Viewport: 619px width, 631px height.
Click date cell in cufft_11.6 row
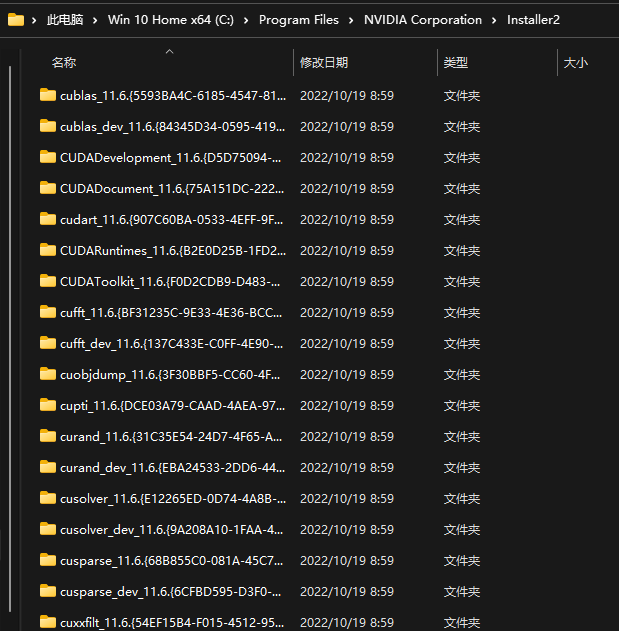[x=347, y=313]
